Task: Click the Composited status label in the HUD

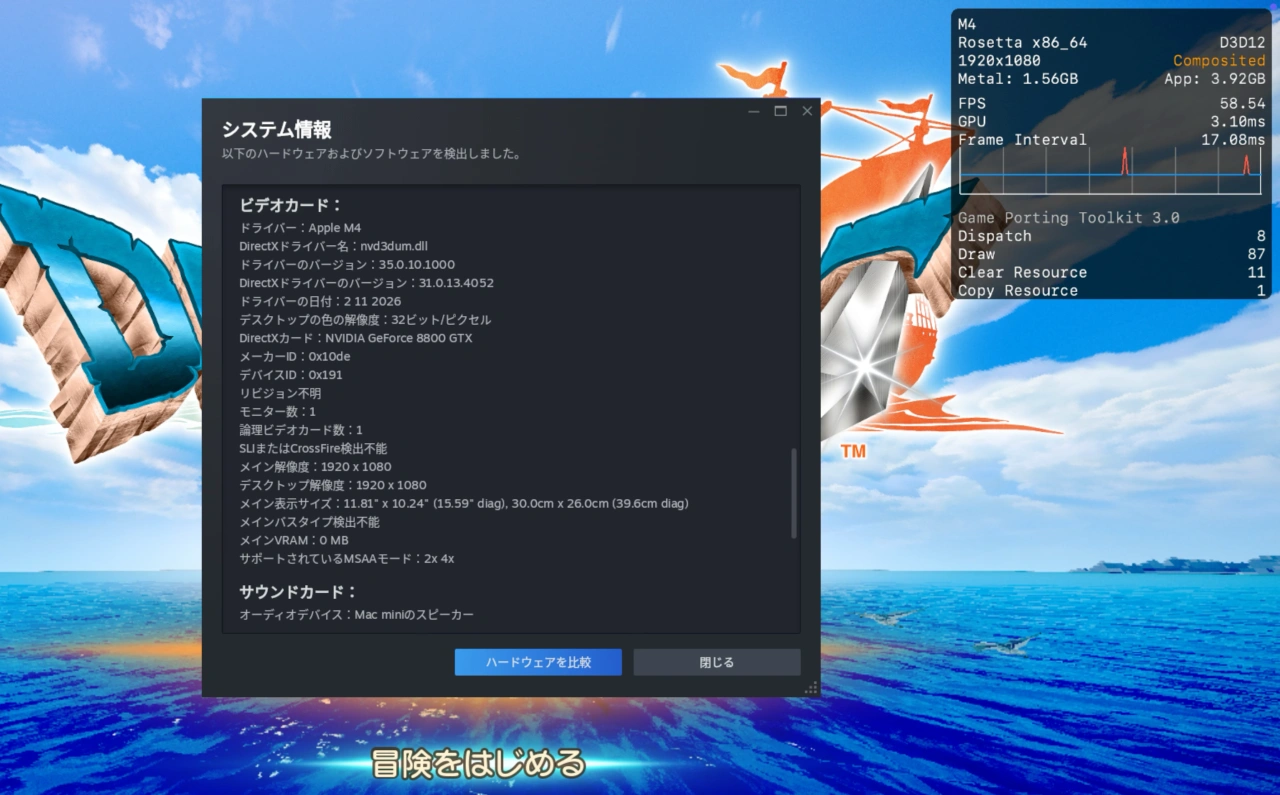Action: pos(1219,60)
